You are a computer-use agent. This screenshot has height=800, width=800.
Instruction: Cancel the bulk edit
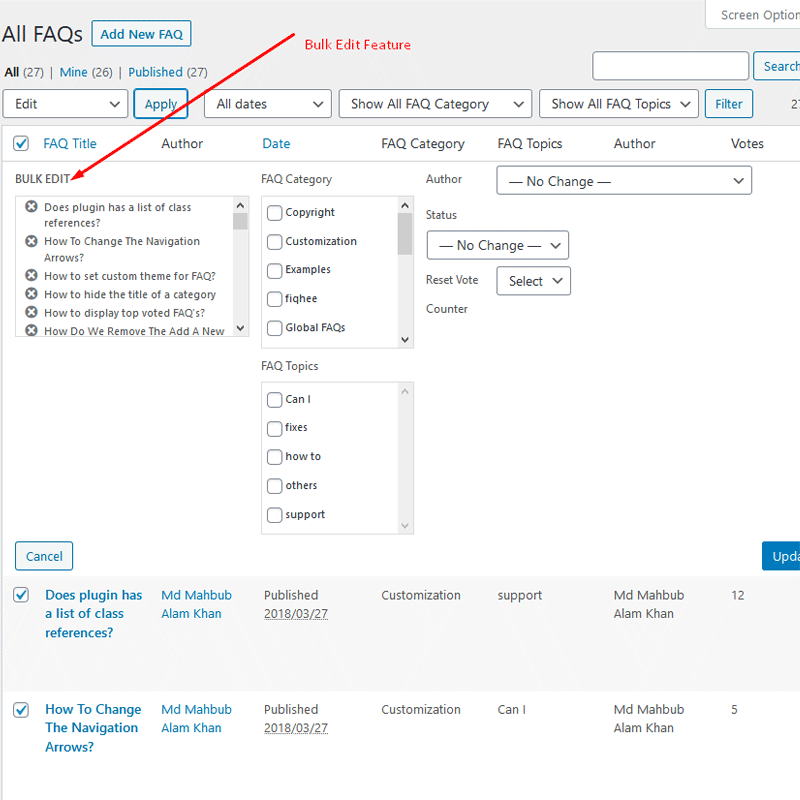click(43, 556)
